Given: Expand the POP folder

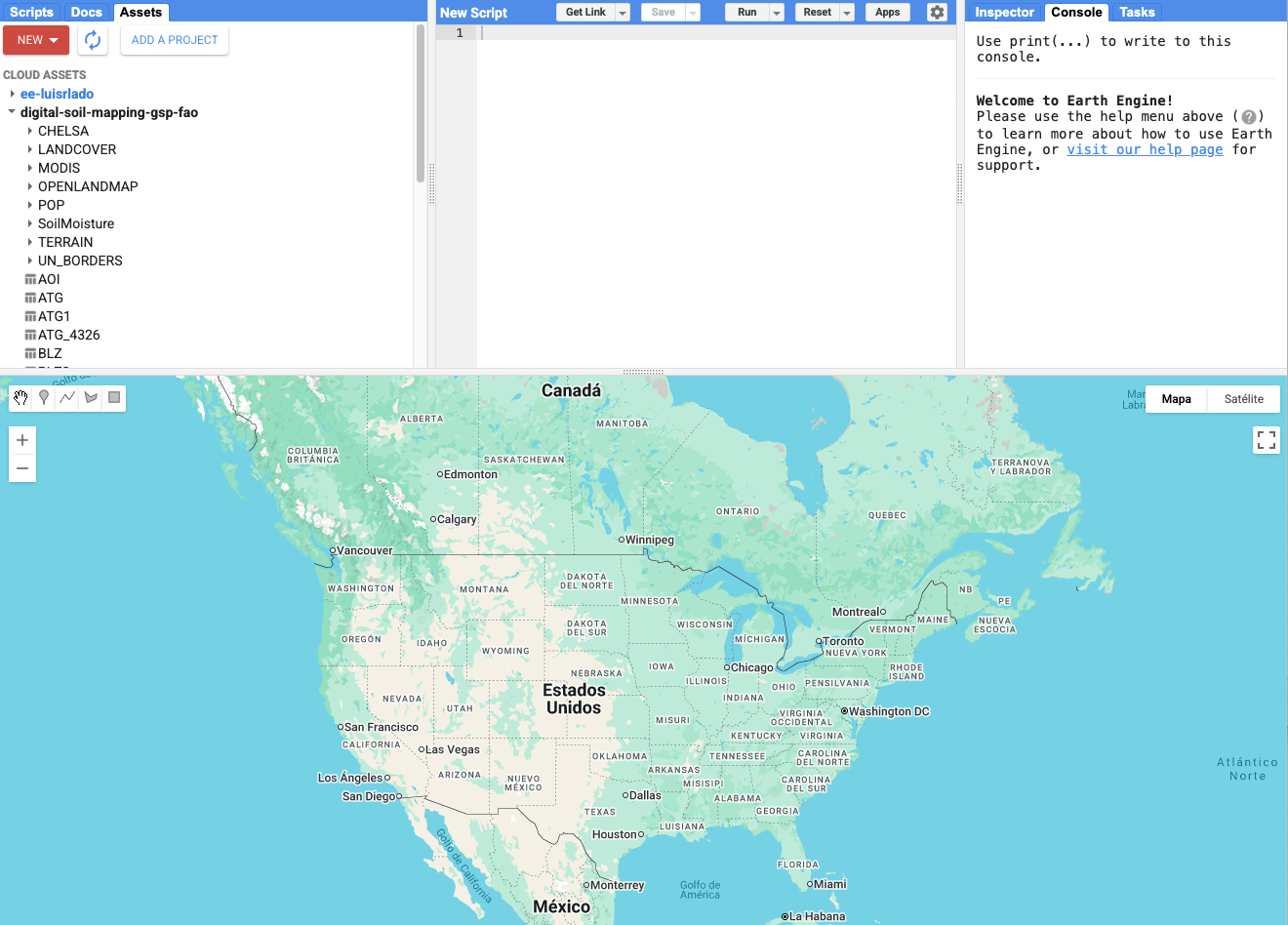Looking at the screenshot, I should 30,205.
